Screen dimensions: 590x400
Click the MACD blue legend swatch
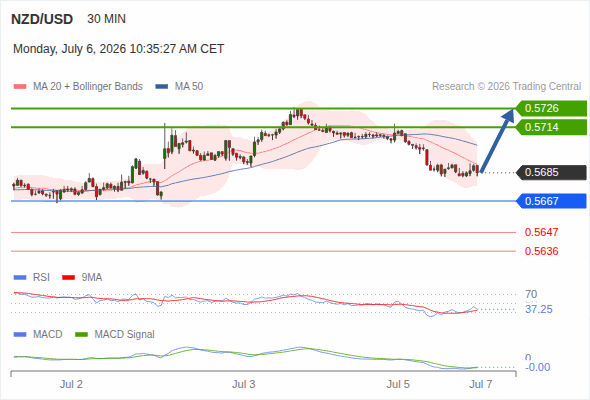pos(20,335)
